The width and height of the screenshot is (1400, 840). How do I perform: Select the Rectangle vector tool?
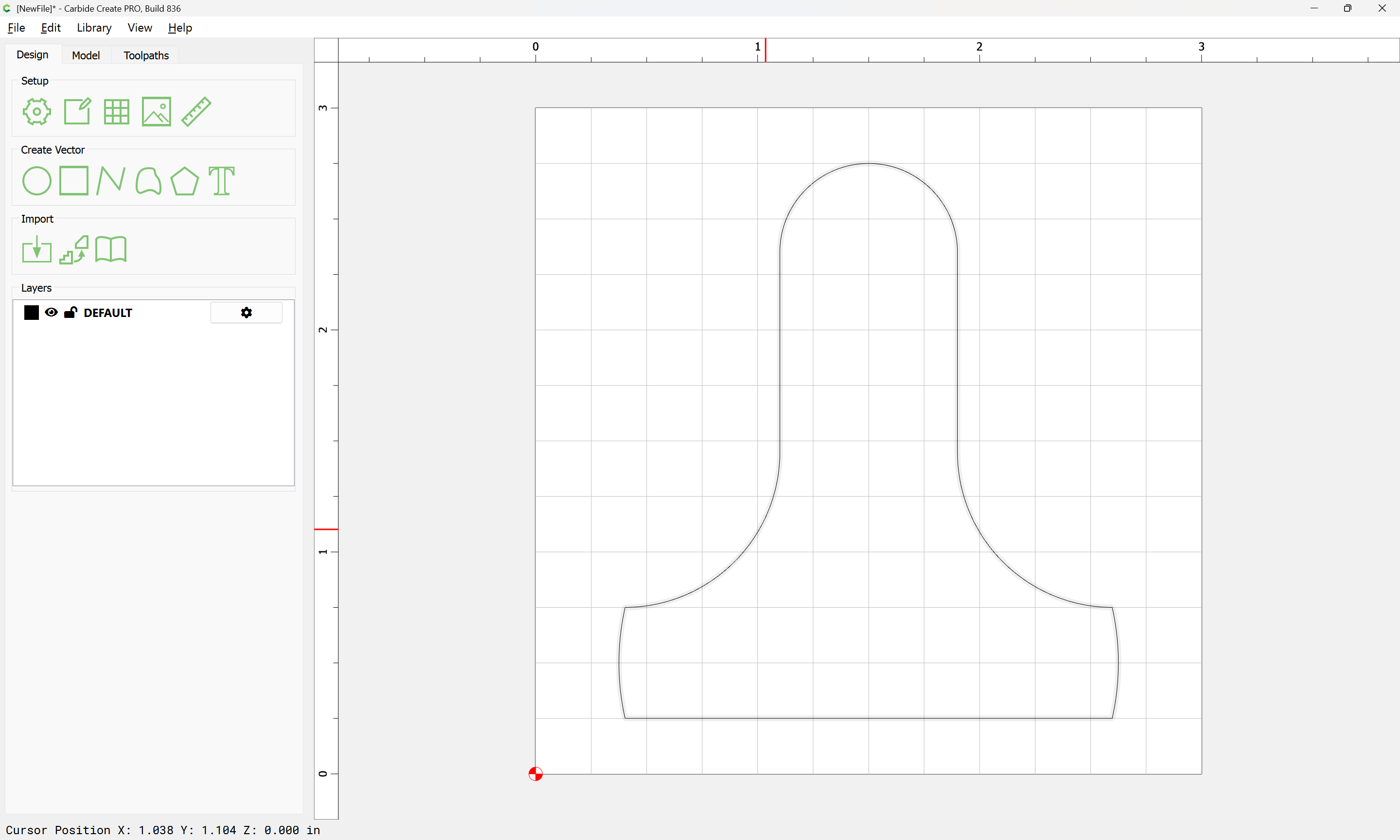pyautogui.click(x=73, y=180)
